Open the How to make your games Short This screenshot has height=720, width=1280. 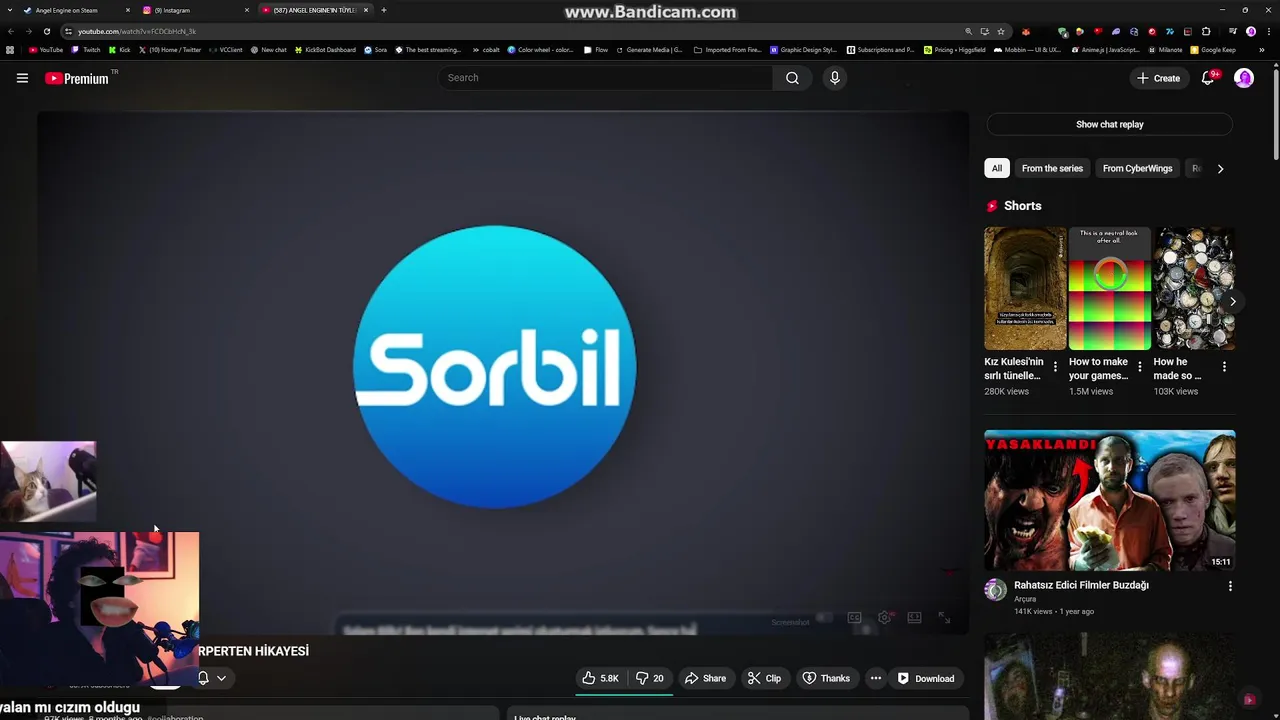tap(1109, 288)
